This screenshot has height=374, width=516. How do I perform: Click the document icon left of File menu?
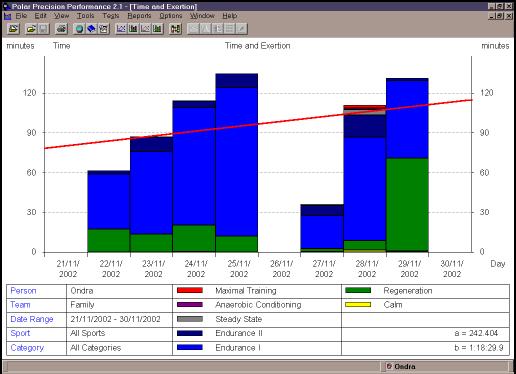[7, 16]
